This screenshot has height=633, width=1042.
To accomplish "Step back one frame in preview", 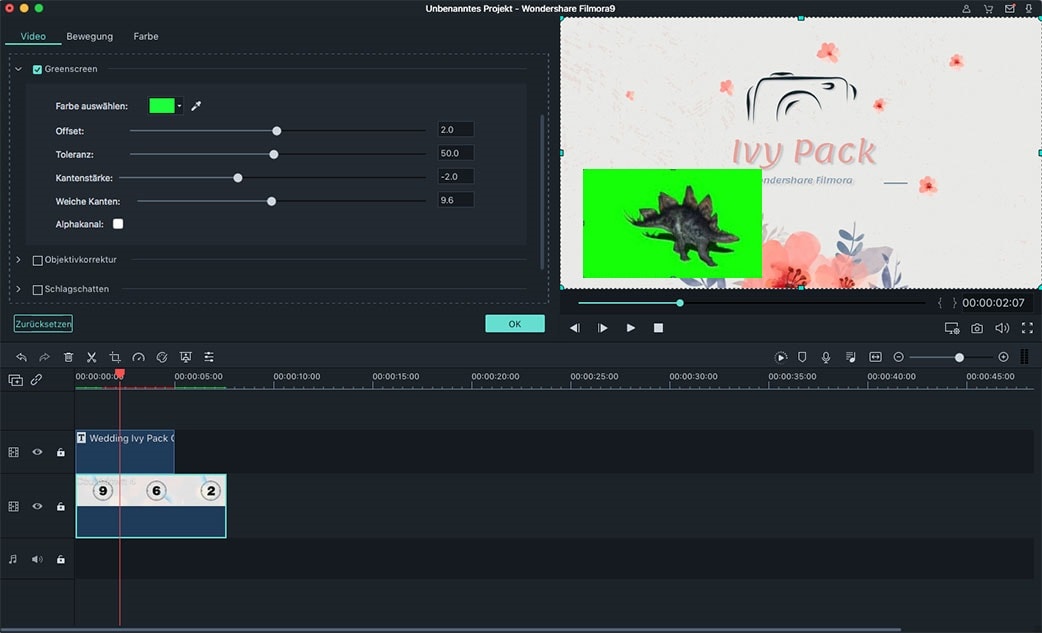I will tap(575, 328).
